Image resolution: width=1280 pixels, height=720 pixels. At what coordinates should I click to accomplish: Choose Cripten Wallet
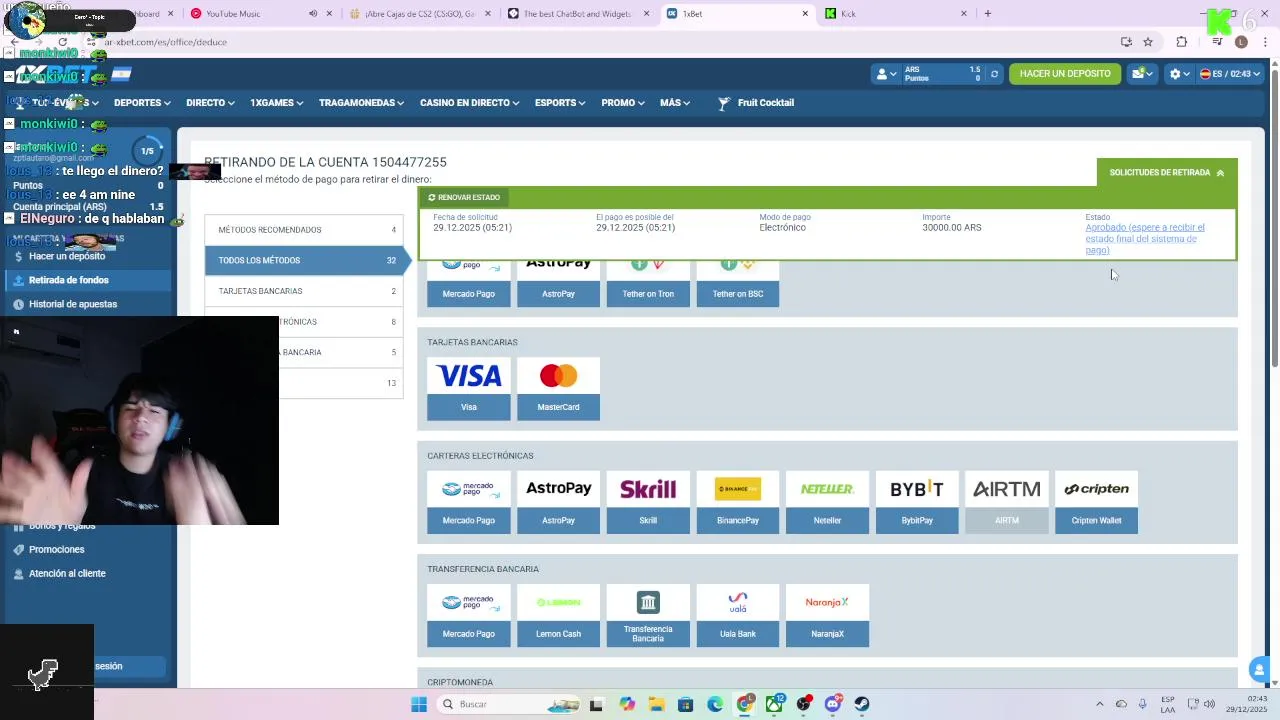(x=1096, y=502)
